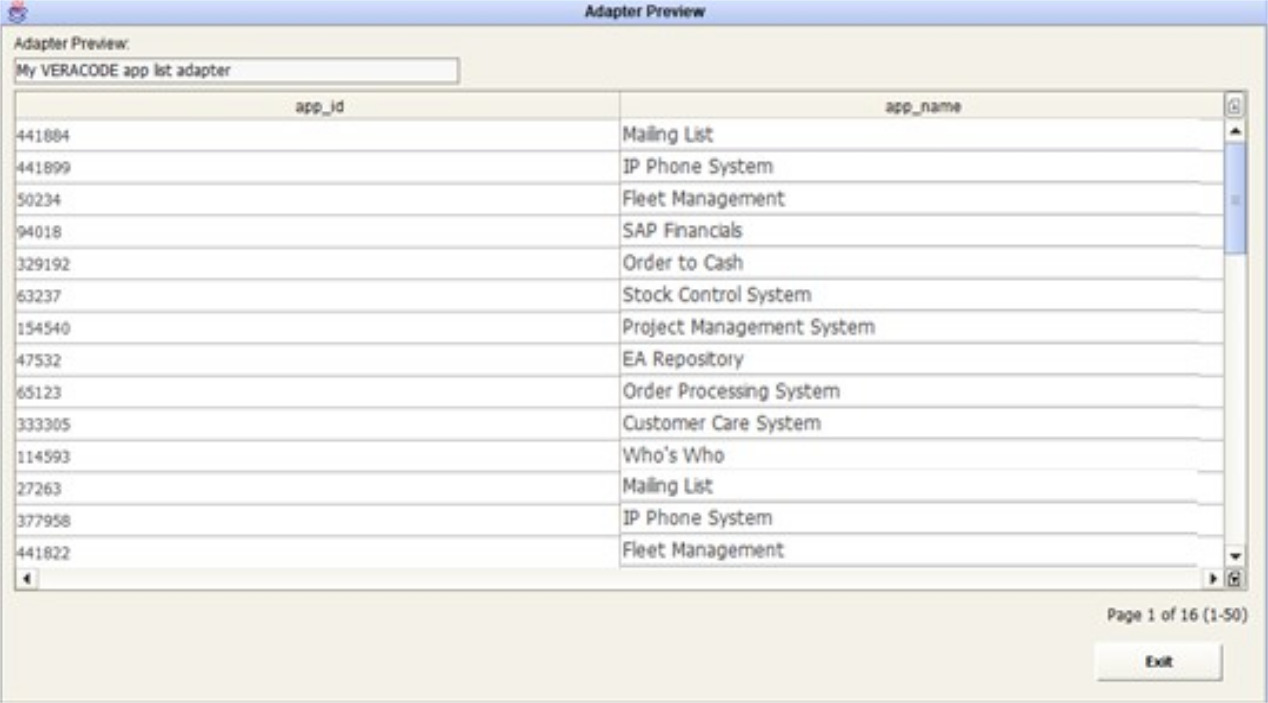
Task: Select the Project Management System cell
Action: click(x=922, y=327)
